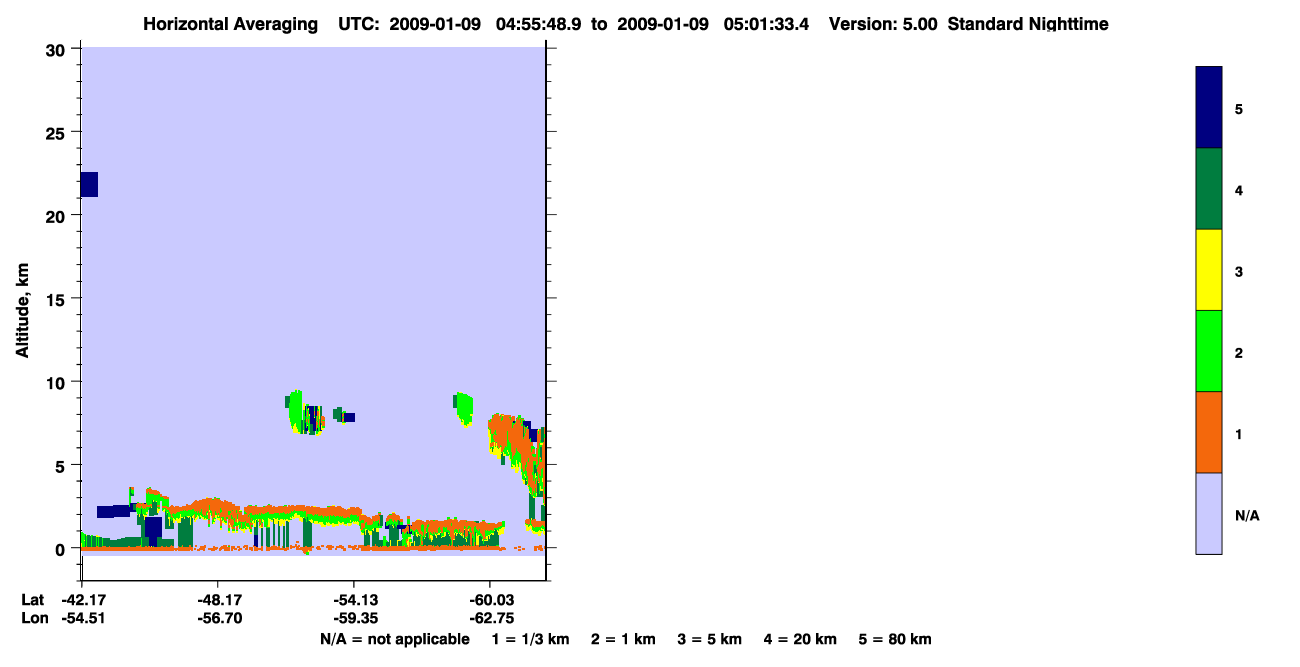Viewport: 1300px width, 667px height.
Task: Click the orange level 1 color swatch
Action: [1209, 432]
